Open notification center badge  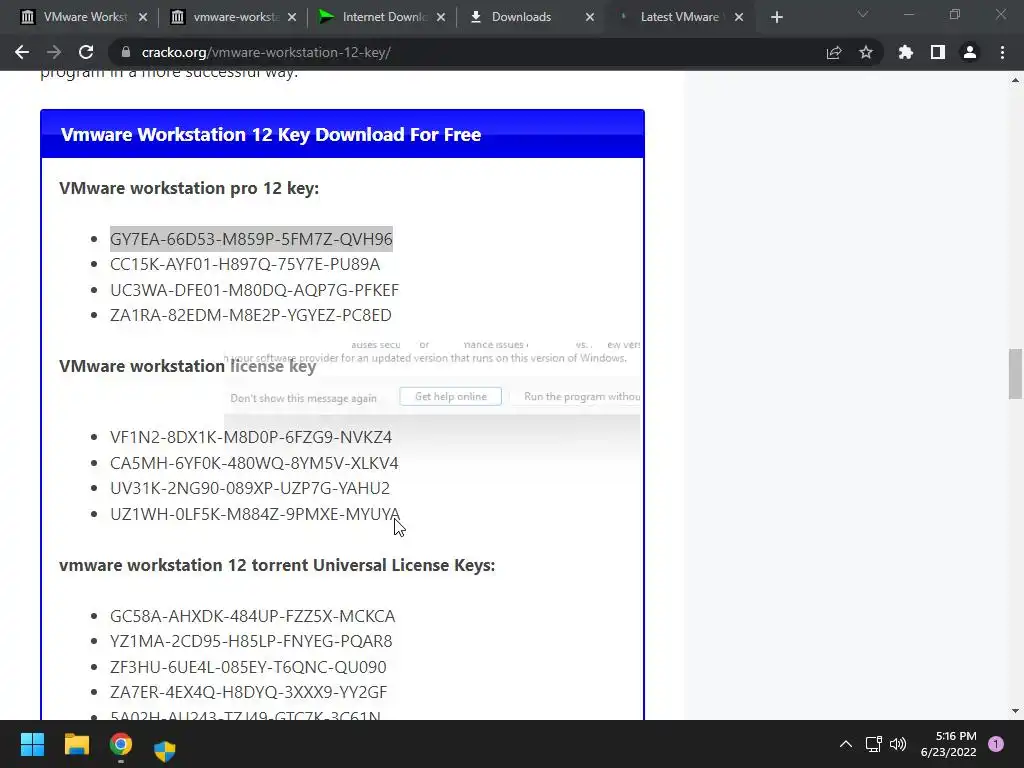click(x=996, y=744)
